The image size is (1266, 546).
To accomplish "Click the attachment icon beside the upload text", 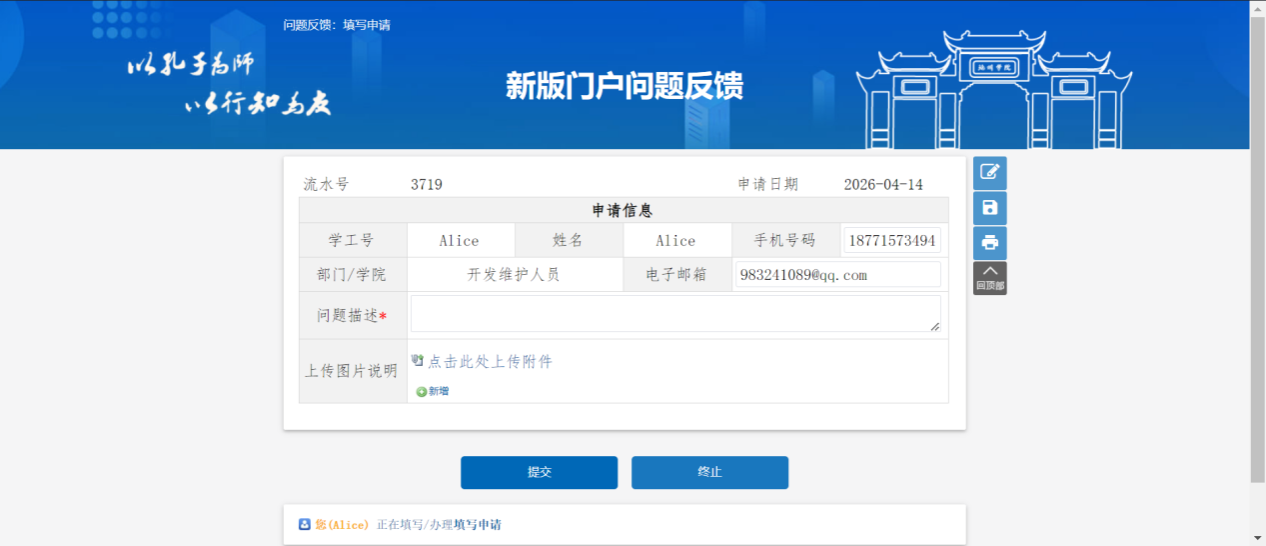I will (x=418, y=361).
